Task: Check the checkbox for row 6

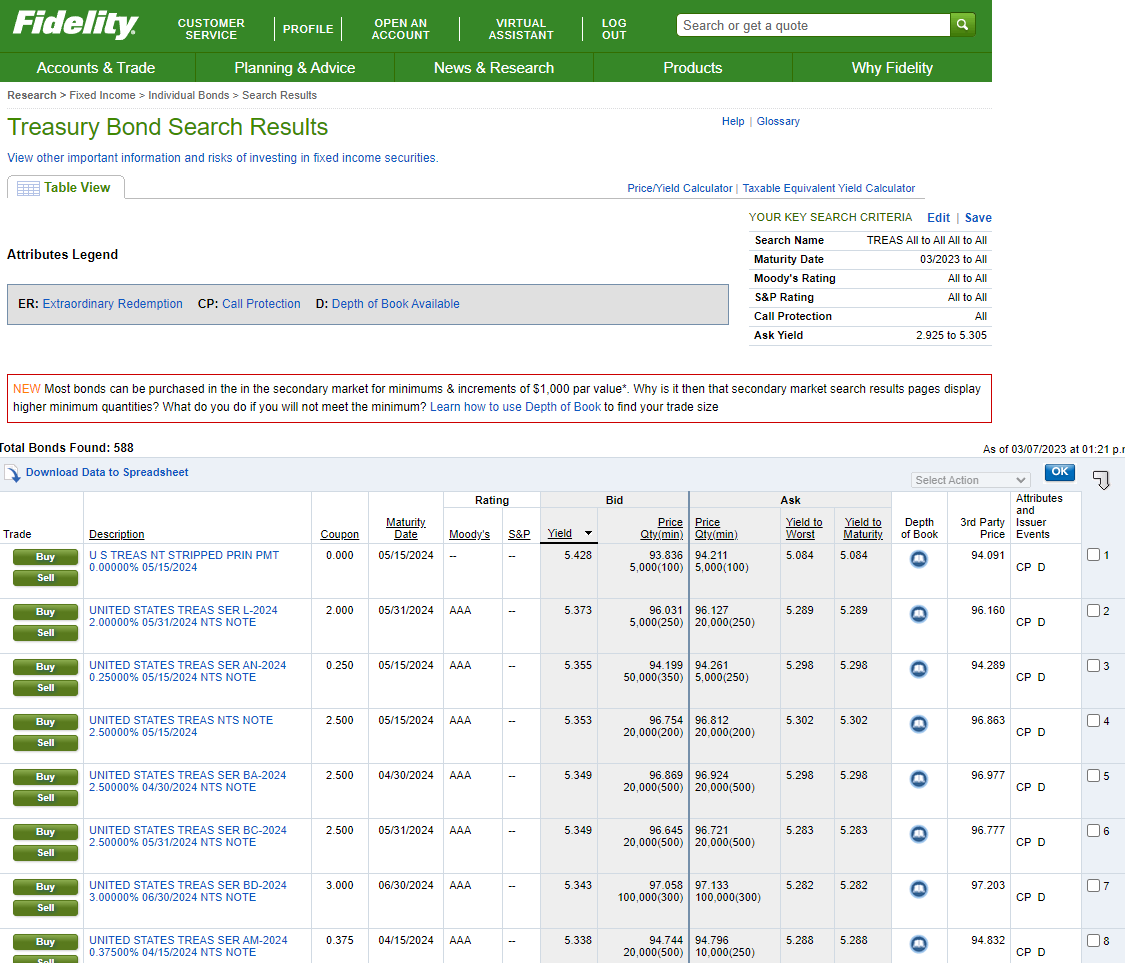Action: pos(1093,830)
